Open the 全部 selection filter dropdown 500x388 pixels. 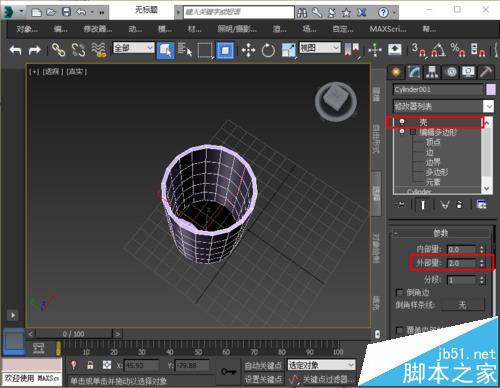(x=134, y=48)
